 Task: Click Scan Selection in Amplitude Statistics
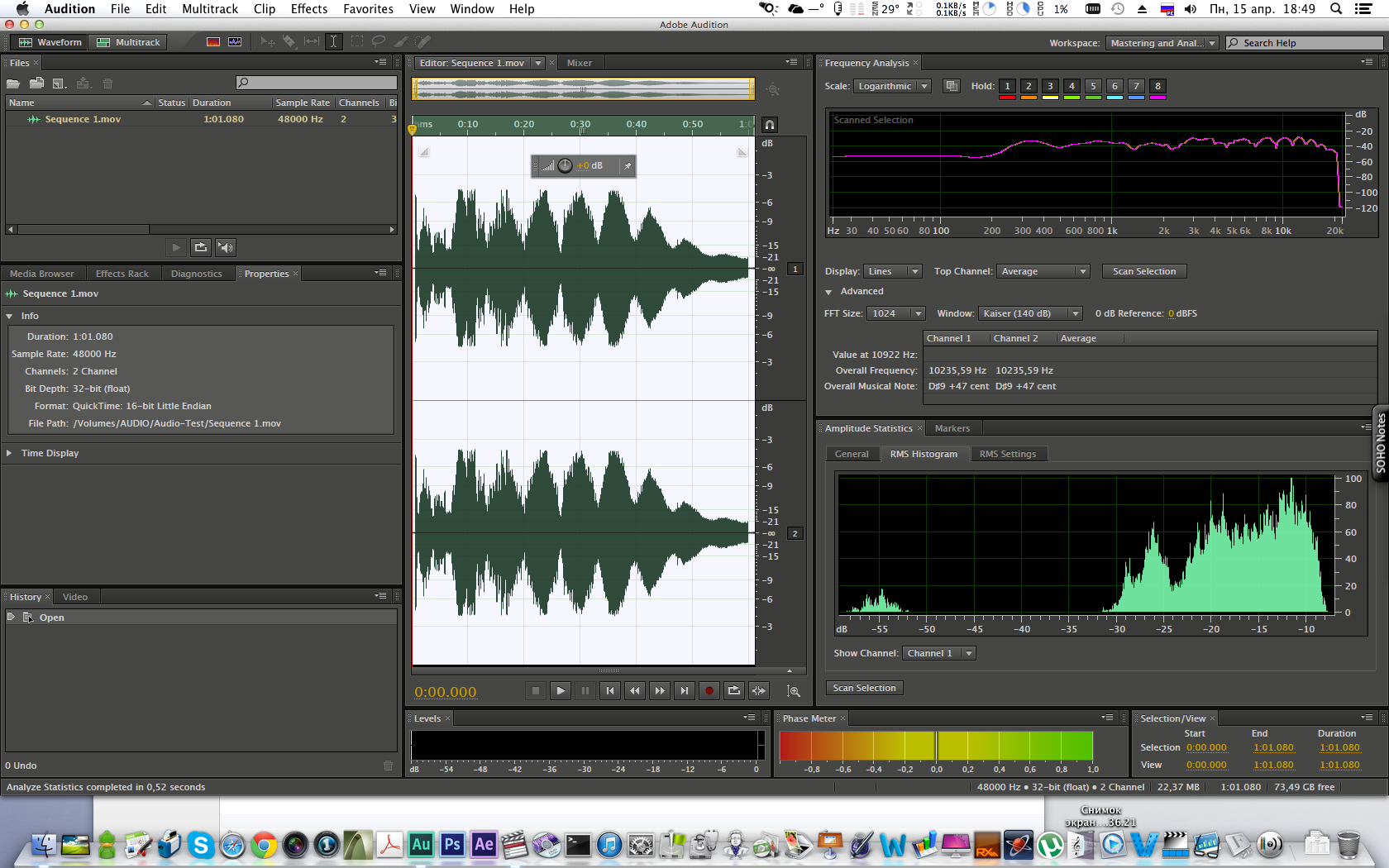pyautogui.click(x=864, y=688)
